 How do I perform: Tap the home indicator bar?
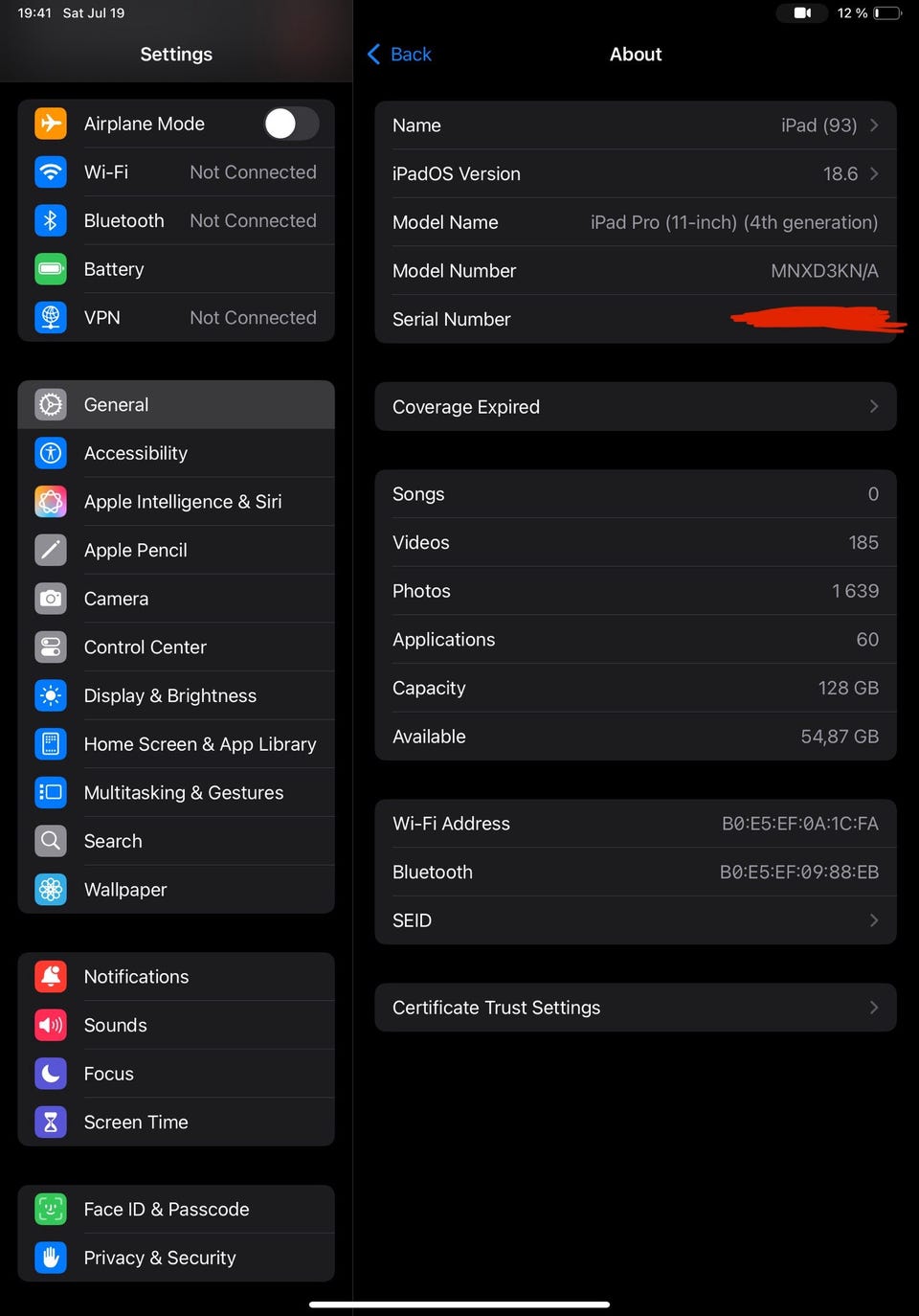tap(459, 1304)
